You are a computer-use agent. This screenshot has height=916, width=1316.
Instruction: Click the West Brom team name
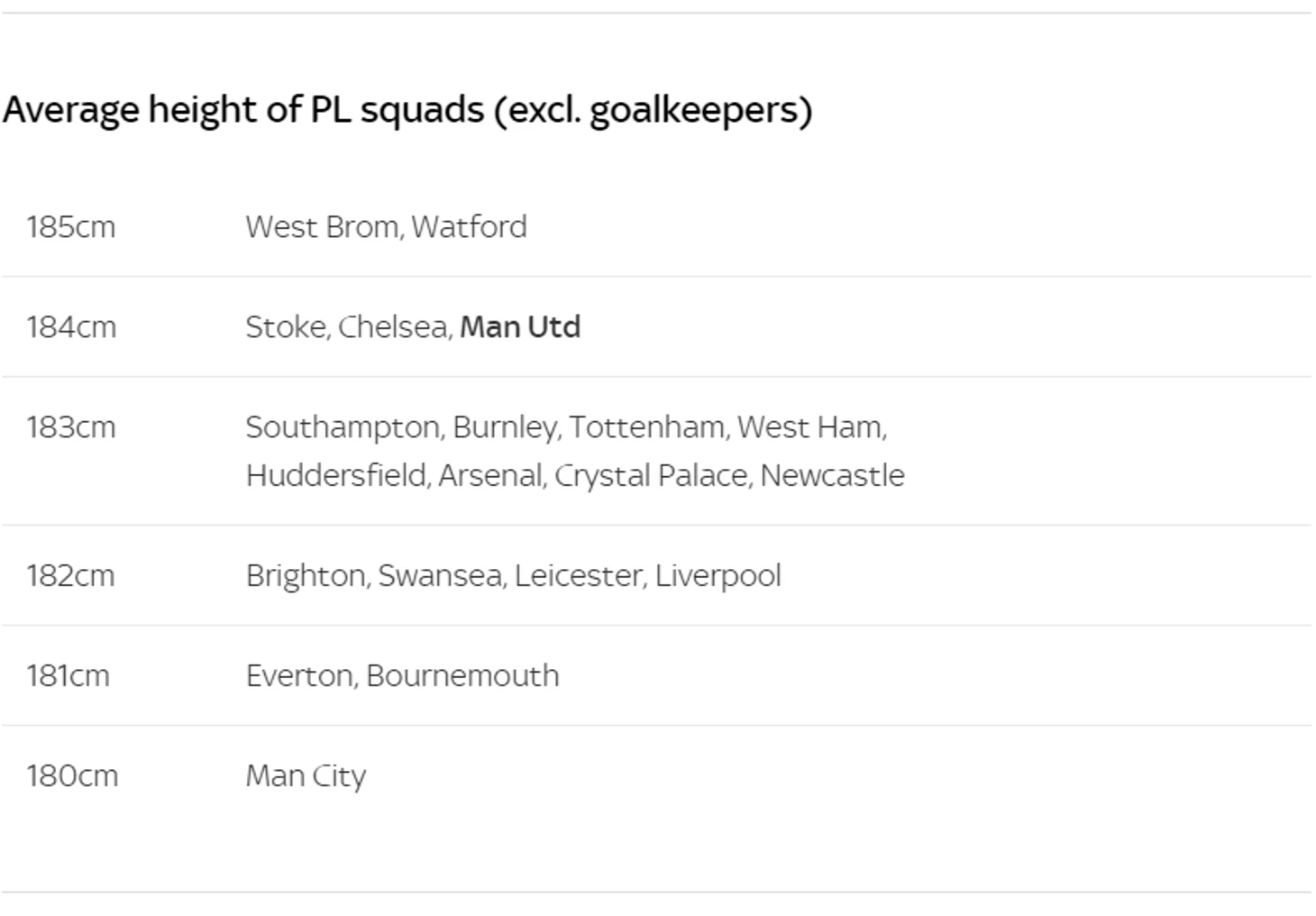pos(322,227)
